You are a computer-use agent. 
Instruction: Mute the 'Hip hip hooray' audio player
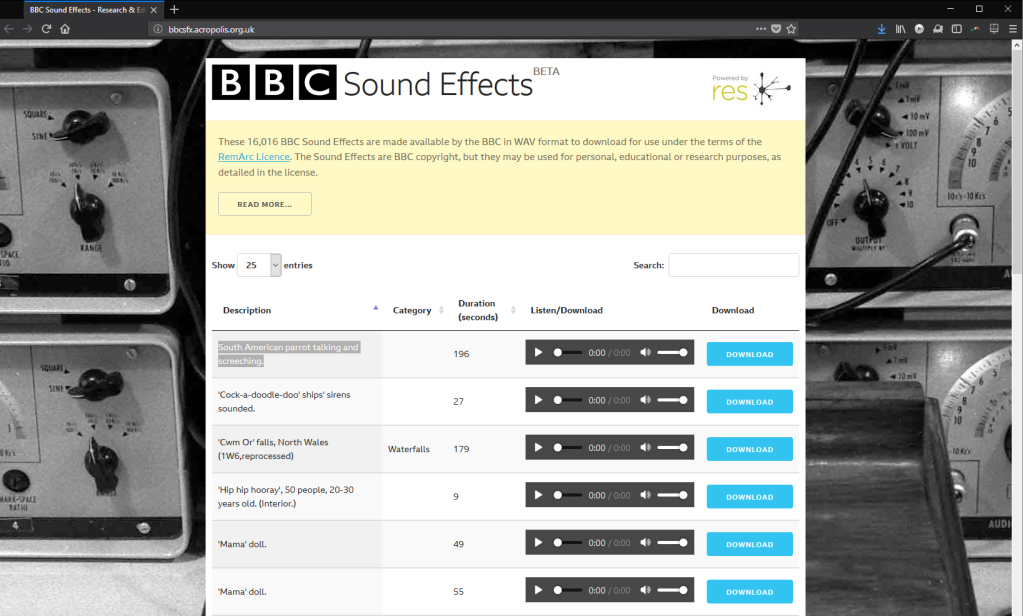pos(645,496)
